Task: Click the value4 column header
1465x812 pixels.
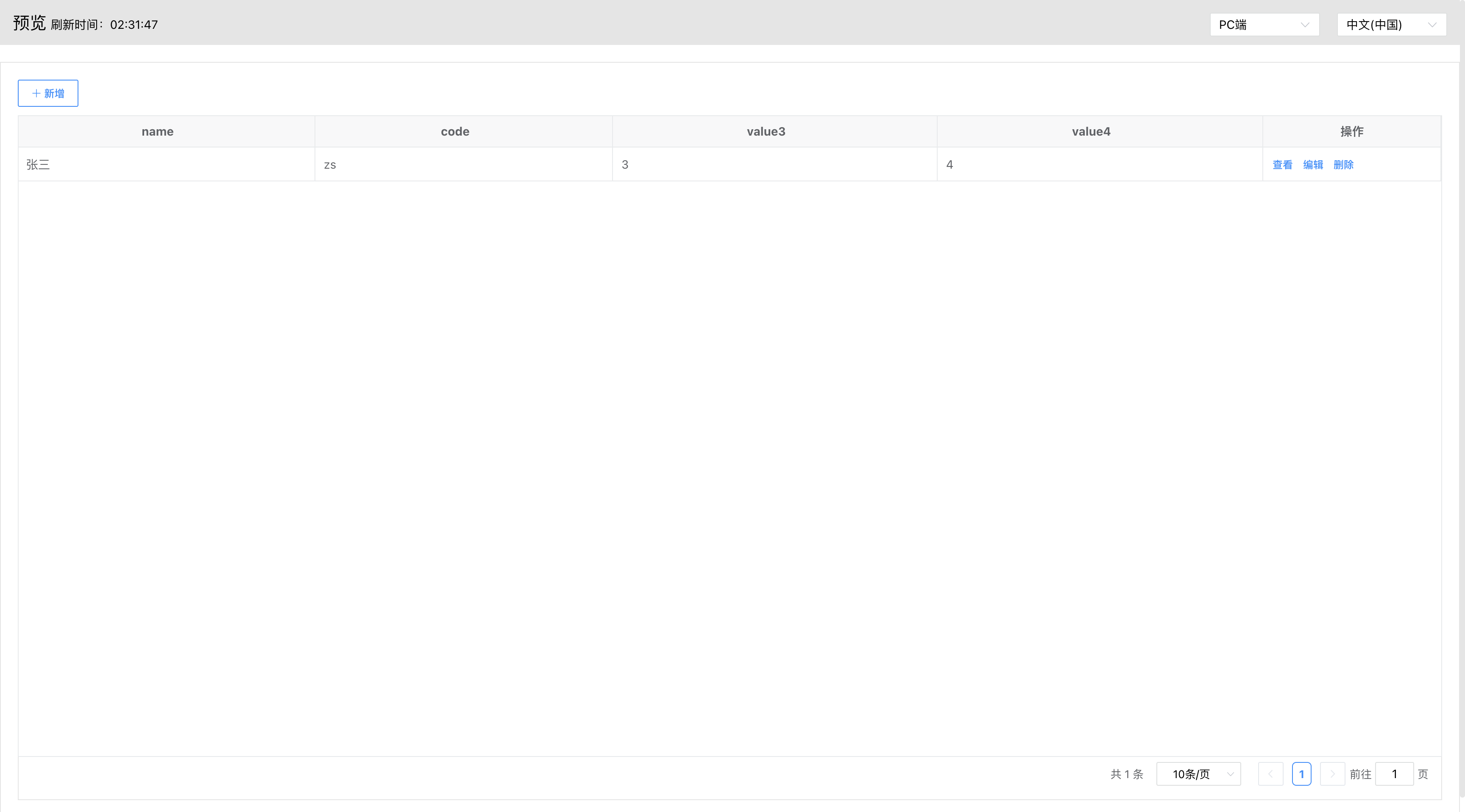Action: click(1091, 132)
